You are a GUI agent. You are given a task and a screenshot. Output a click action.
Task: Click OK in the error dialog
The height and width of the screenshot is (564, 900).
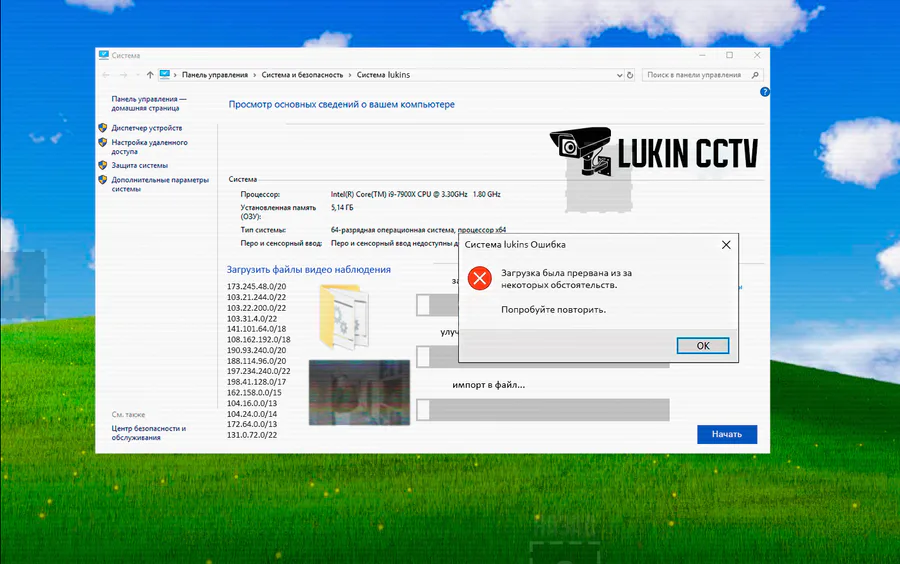[x=703, y=345]
